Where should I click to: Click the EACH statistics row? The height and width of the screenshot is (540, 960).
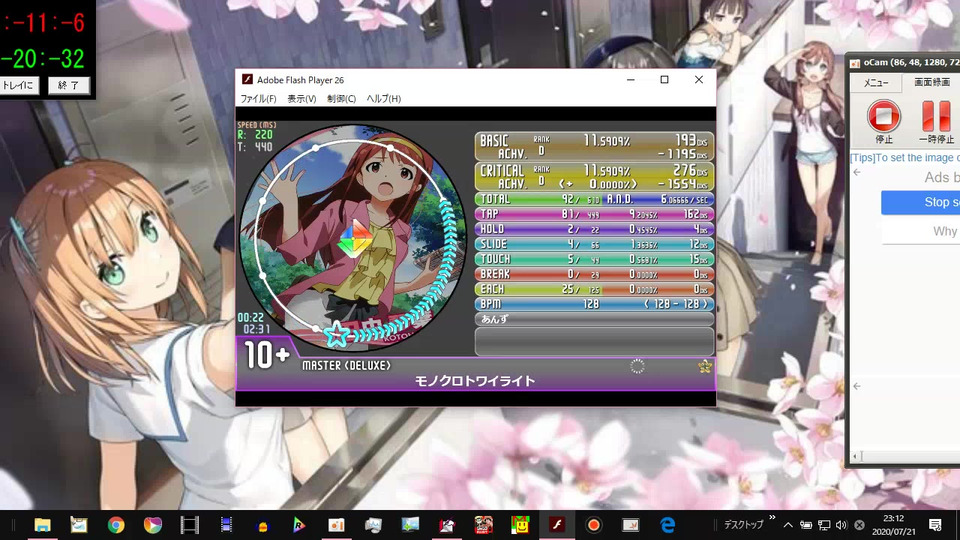click(x=594, y=289)
